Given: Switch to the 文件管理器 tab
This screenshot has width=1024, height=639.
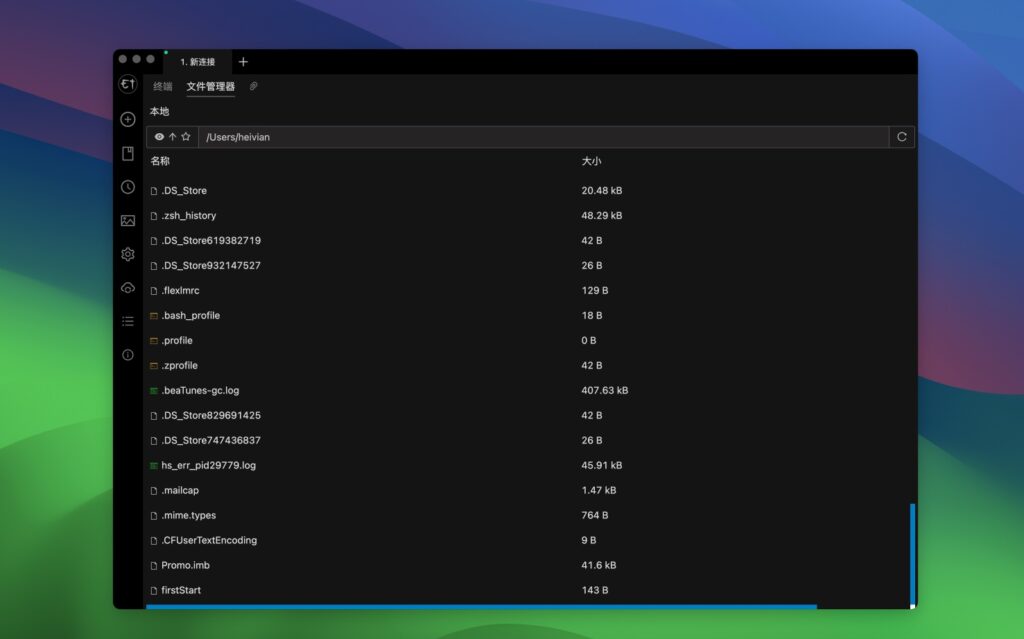Looking at the screenshot, I should [x=210, y=87].
